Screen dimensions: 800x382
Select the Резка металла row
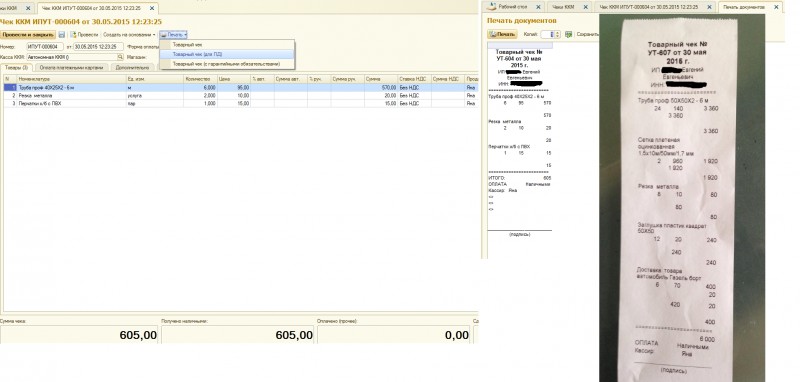pos(240,95)
